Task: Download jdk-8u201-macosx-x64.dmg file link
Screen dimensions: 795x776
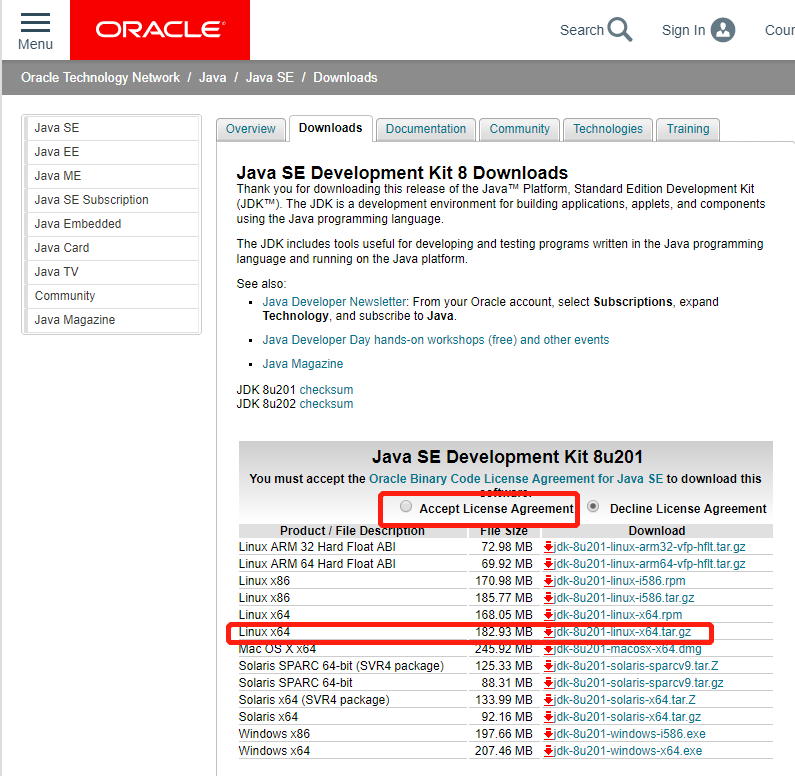Action: 628,649
